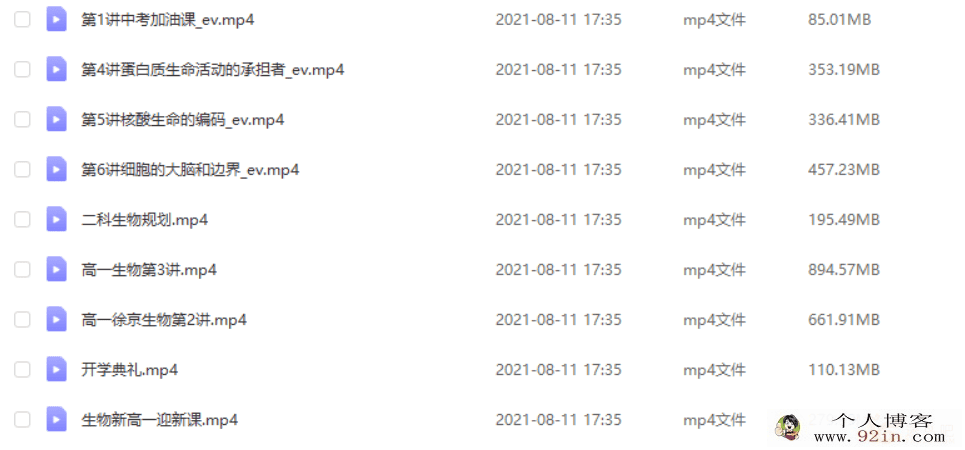Click video icon beside 第5讲核酸生命的编码
The height and width of the screenshot is (450, 965).
coord(57,119)
